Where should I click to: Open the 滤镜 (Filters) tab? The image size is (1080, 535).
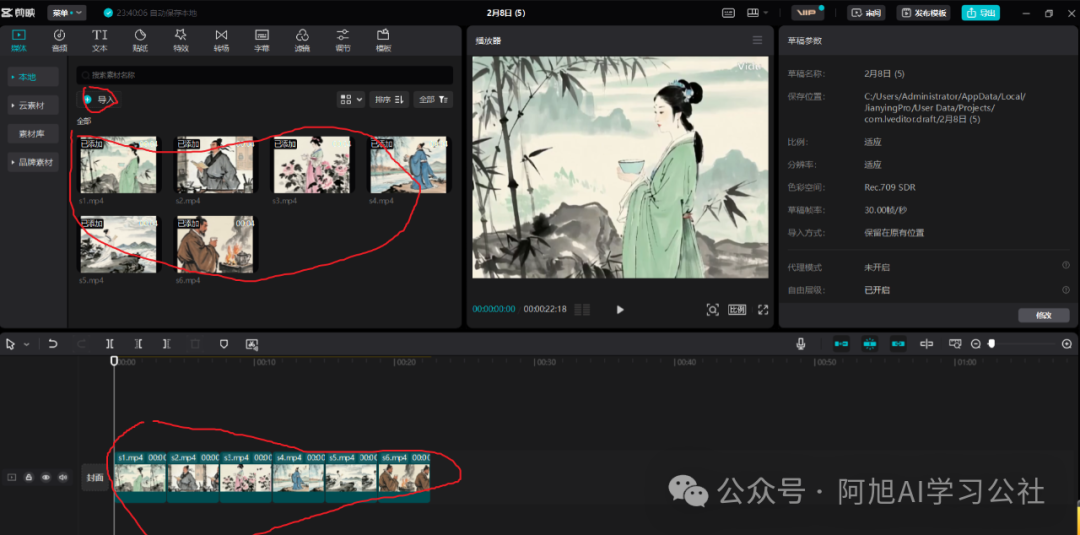302,40
